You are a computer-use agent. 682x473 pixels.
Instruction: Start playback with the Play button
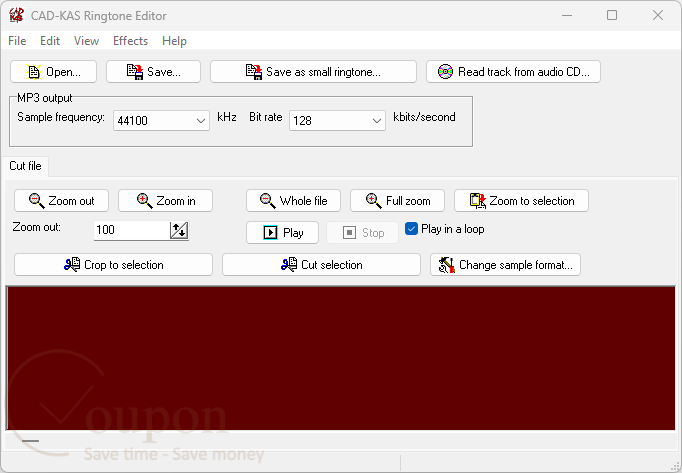pos(282,233)
